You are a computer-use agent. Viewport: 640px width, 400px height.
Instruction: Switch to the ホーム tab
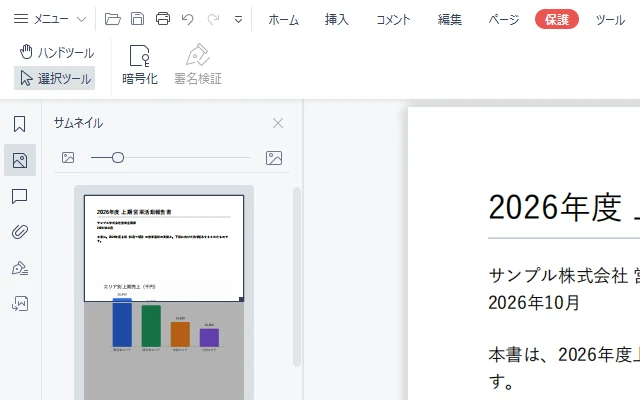click(x=284, y=20)
